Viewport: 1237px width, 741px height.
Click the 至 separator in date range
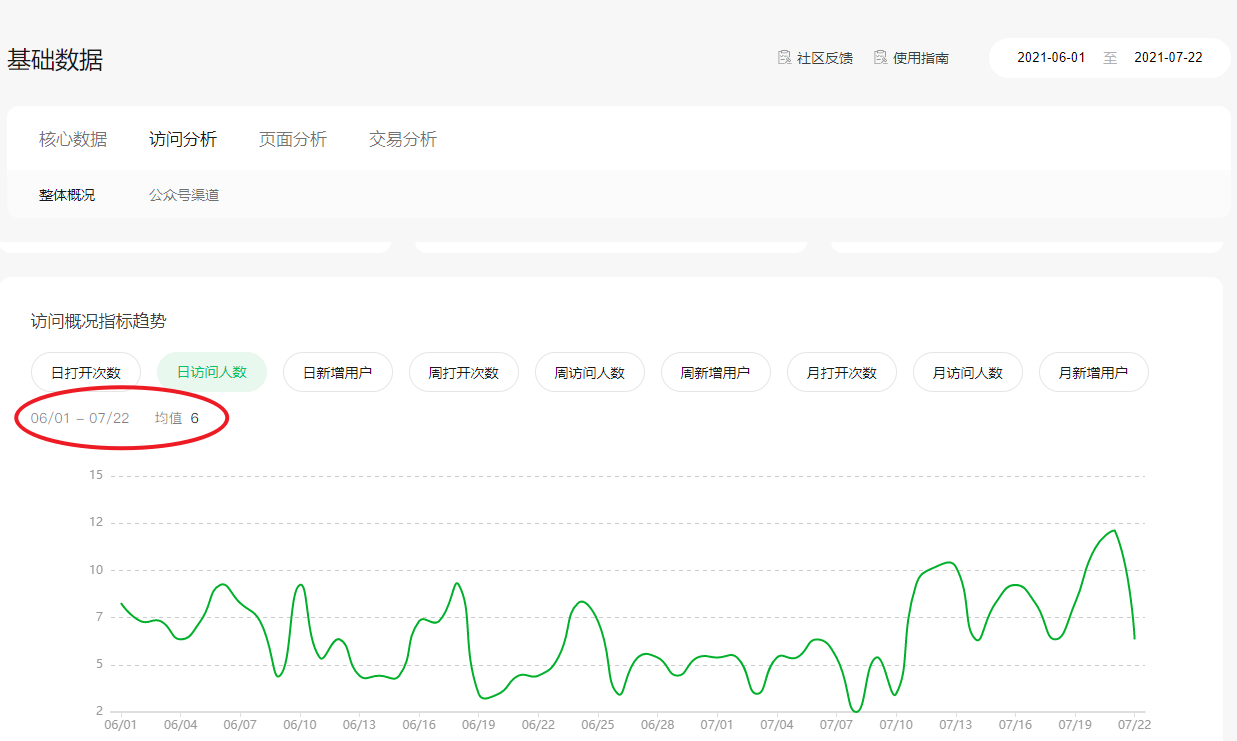[1110, 58]
